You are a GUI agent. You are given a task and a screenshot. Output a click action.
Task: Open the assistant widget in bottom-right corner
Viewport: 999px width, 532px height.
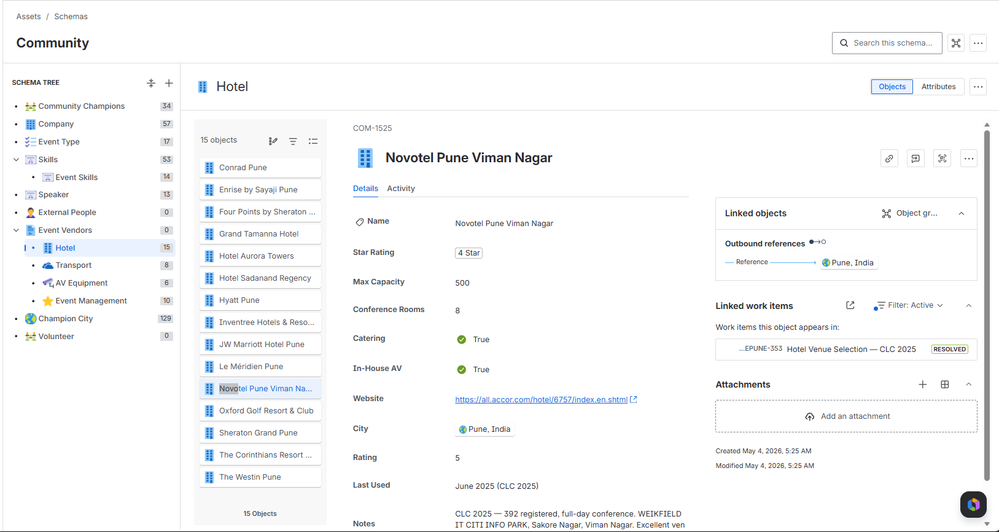(x=973, y=505)
